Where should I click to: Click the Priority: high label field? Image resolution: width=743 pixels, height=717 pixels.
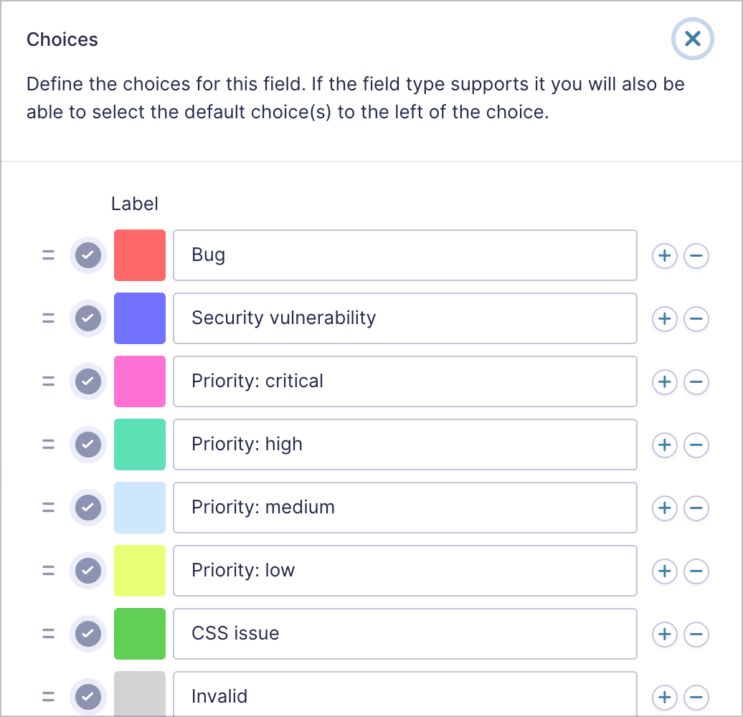405,445
